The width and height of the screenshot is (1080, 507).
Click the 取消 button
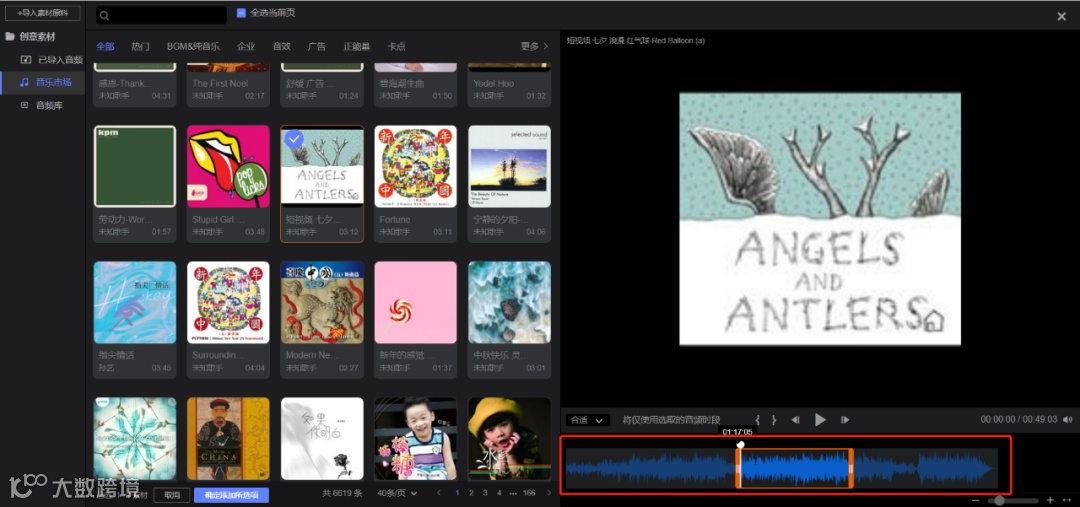tap(172, 495)
